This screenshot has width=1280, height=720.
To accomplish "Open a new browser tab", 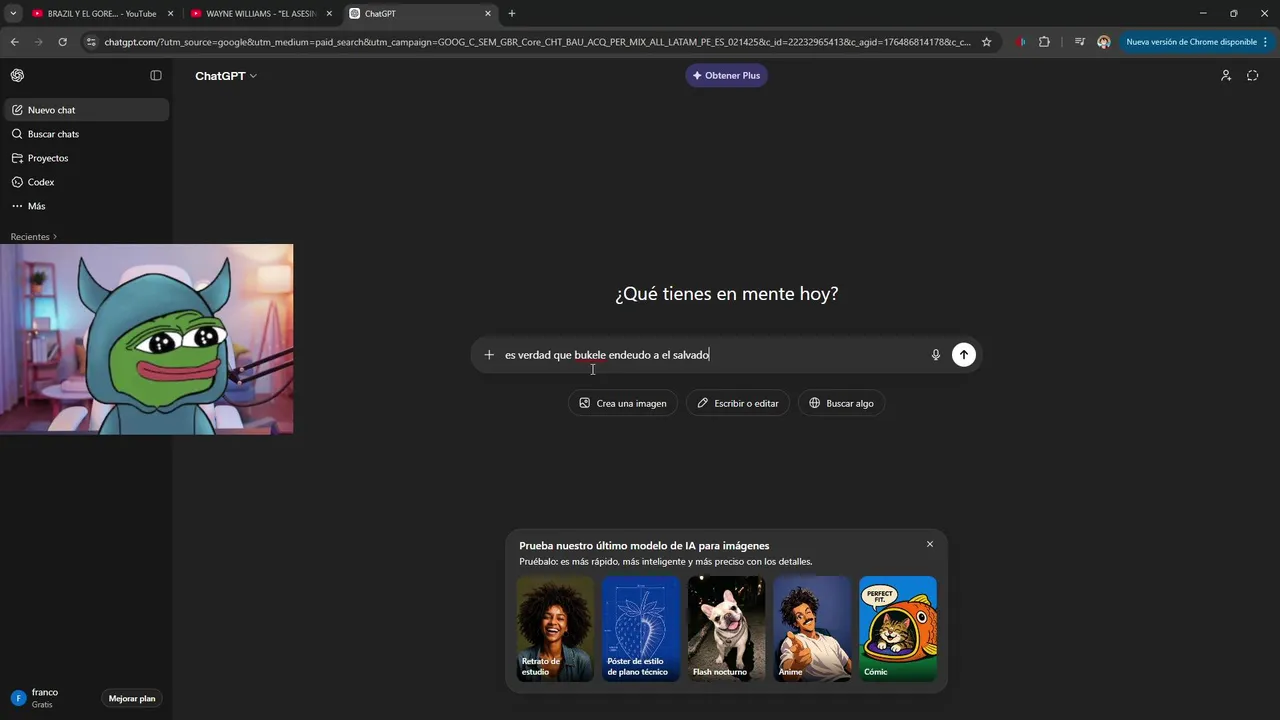I will click(x=512, y=14).
